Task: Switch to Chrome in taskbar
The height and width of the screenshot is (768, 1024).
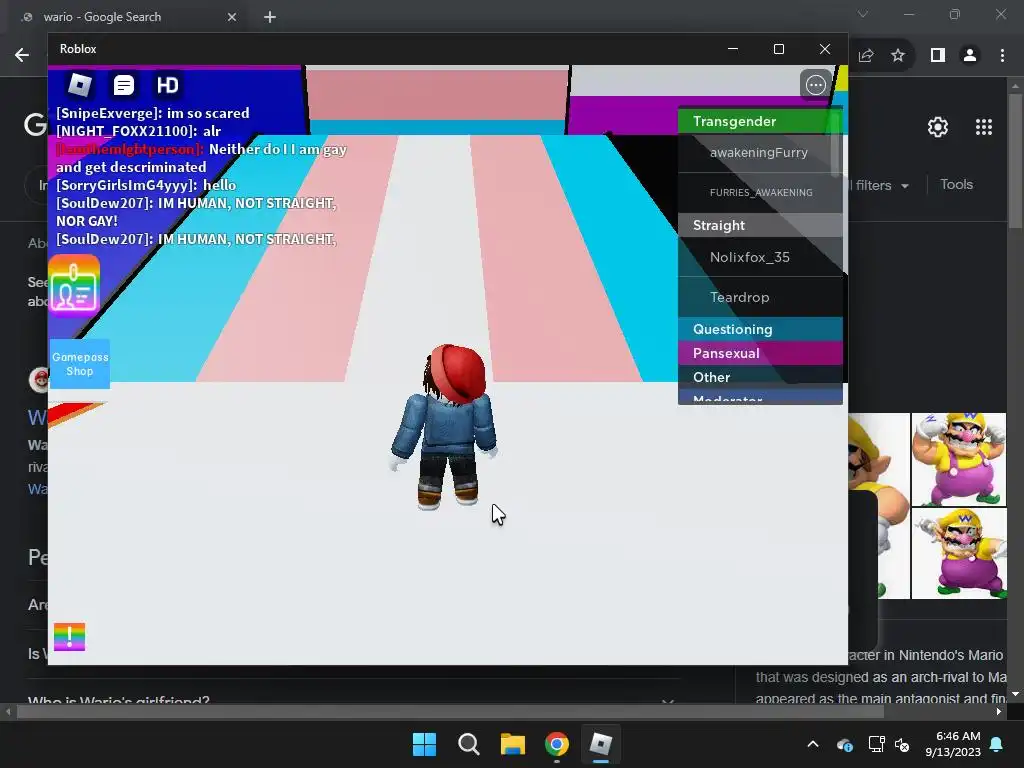Action: coord(557,744)
